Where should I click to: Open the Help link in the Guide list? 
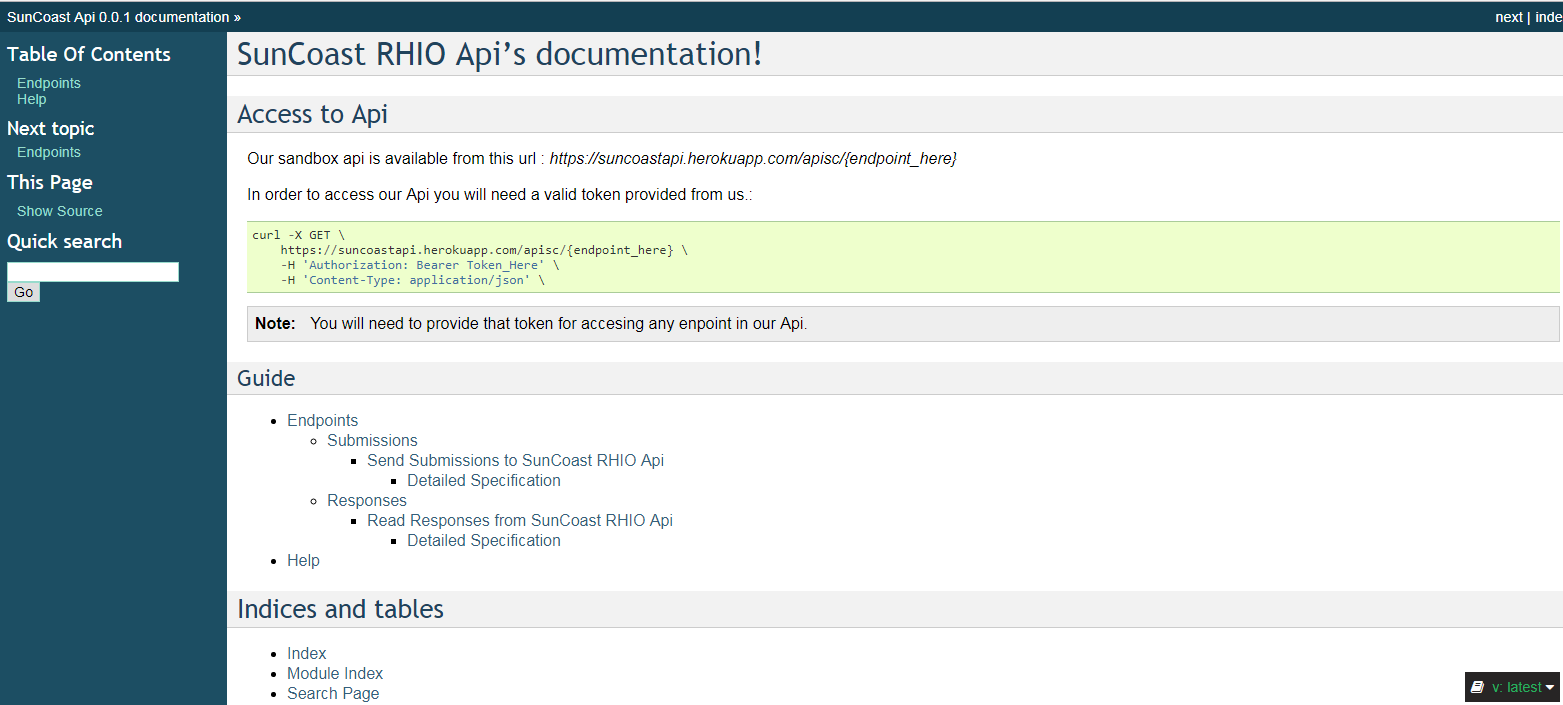click(x=303, y=561)
